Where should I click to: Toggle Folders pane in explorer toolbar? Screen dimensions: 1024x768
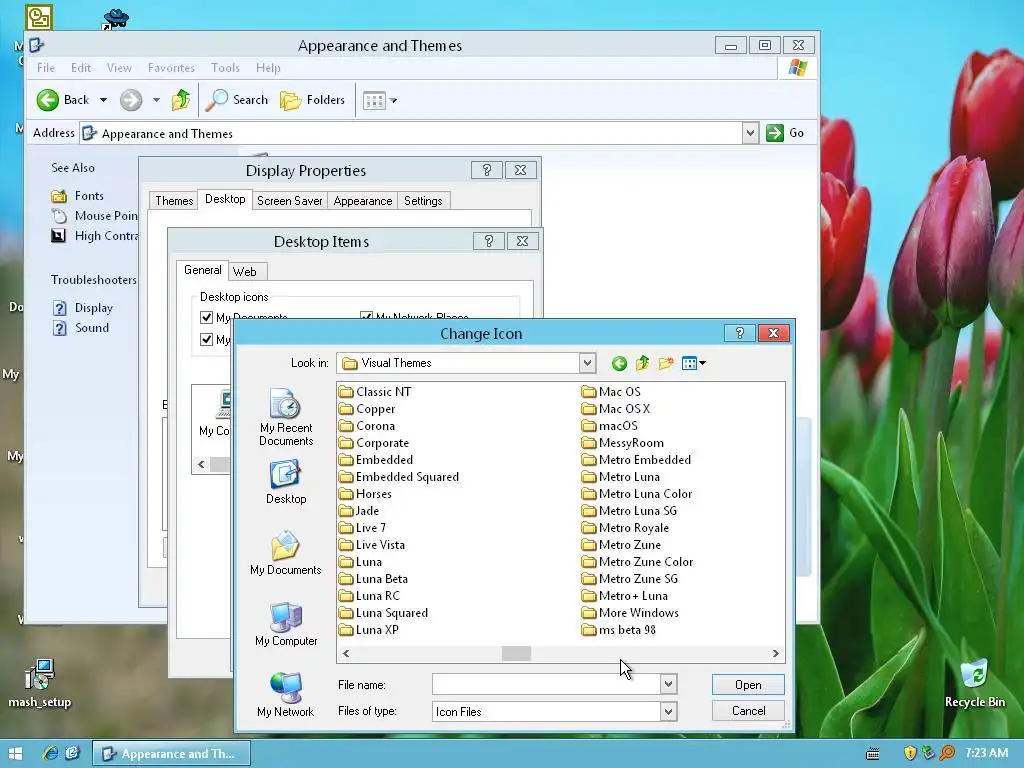click(x=313, y=100)
